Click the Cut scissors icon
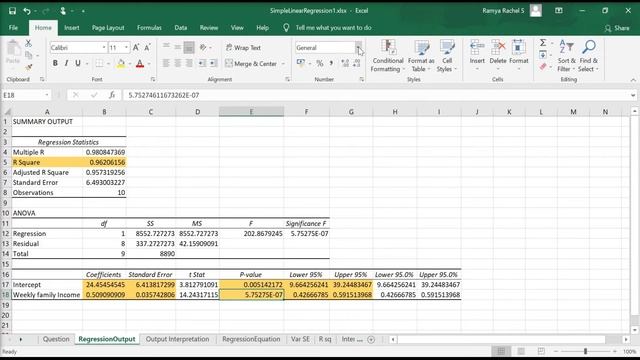Image resolution: width=640 pixels, height=360 pixels. coord(28,43)
